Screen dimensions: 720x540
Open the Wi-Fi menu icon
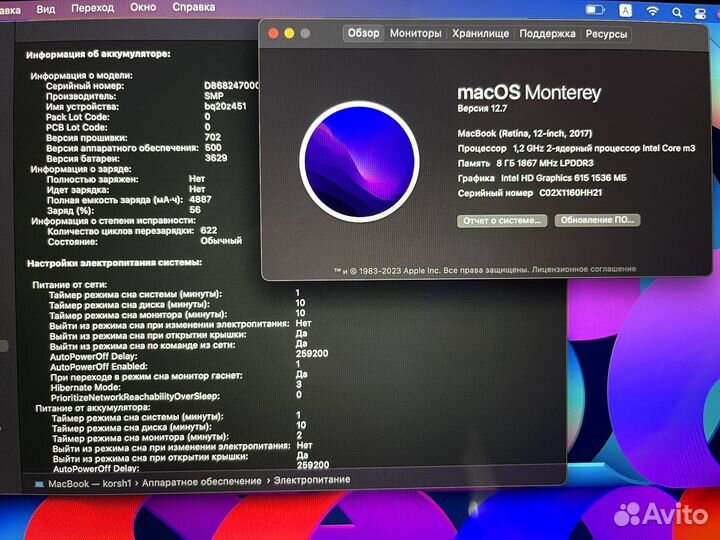652,11
